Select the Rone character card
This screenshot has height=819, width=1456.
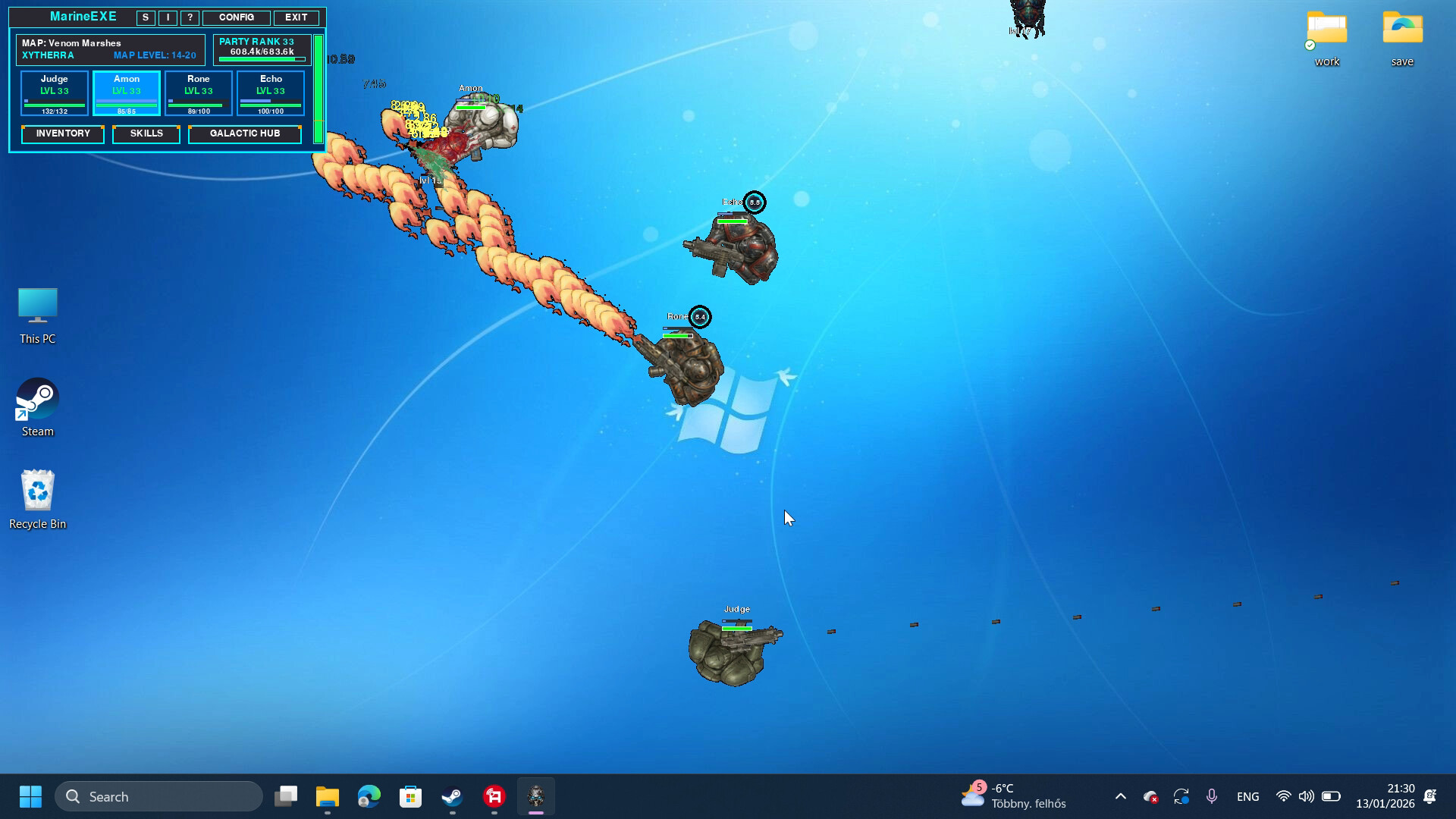click(x=198, y=92)
